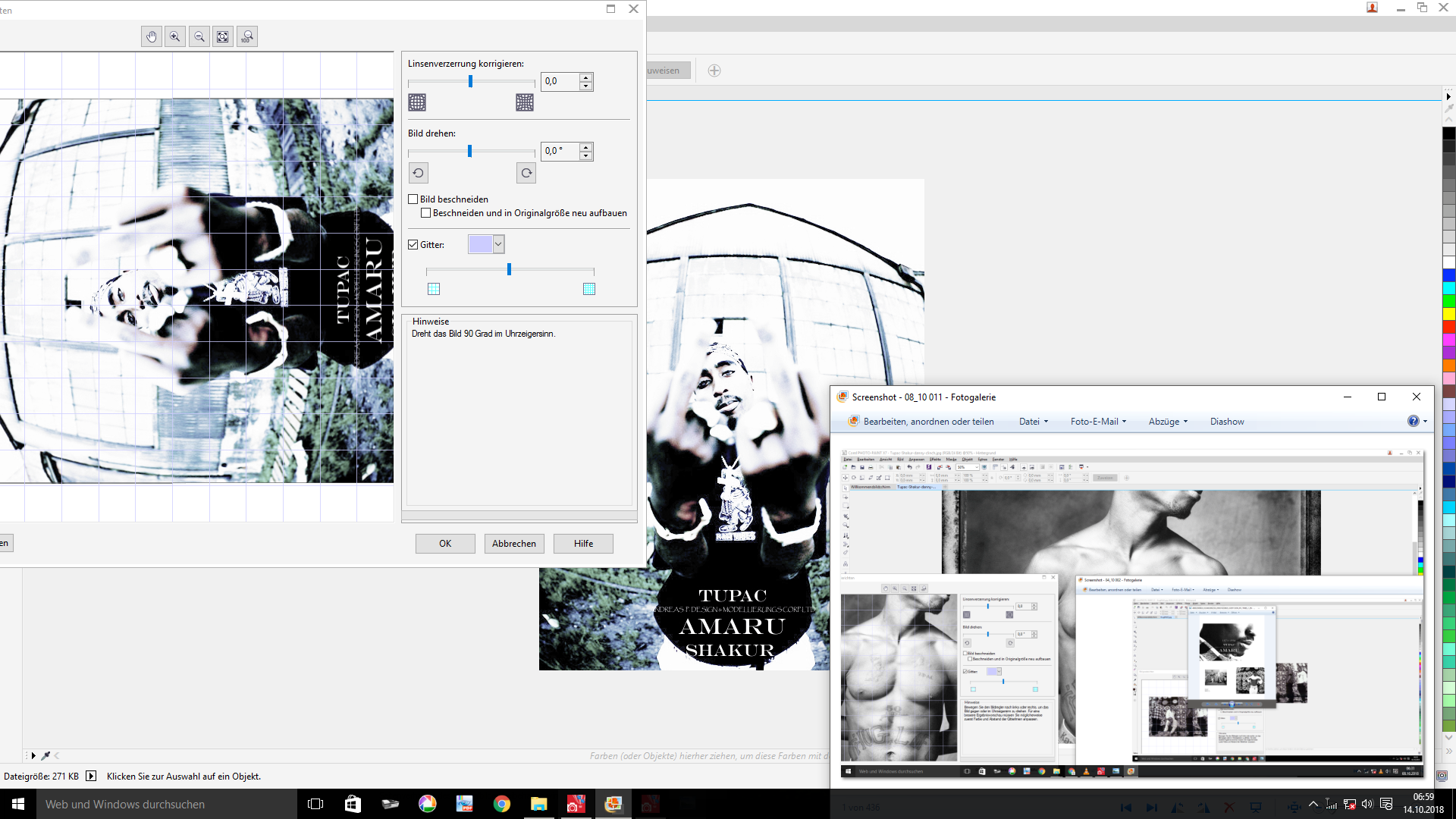The height and width of the screenshot is (819, 1456).
Task: Click the plus icon beside the uweisen tab
Action: coord(714,71)
